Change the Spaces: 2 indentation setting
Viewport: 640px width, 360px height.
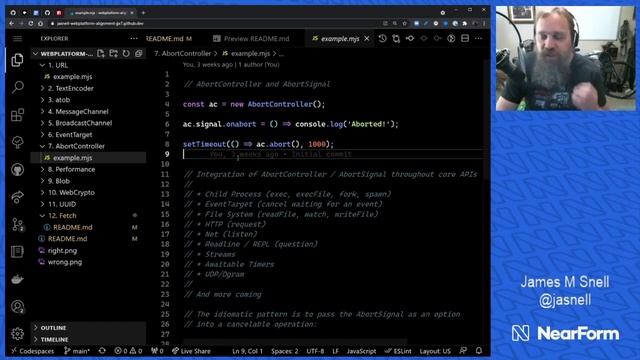[284, 351]
